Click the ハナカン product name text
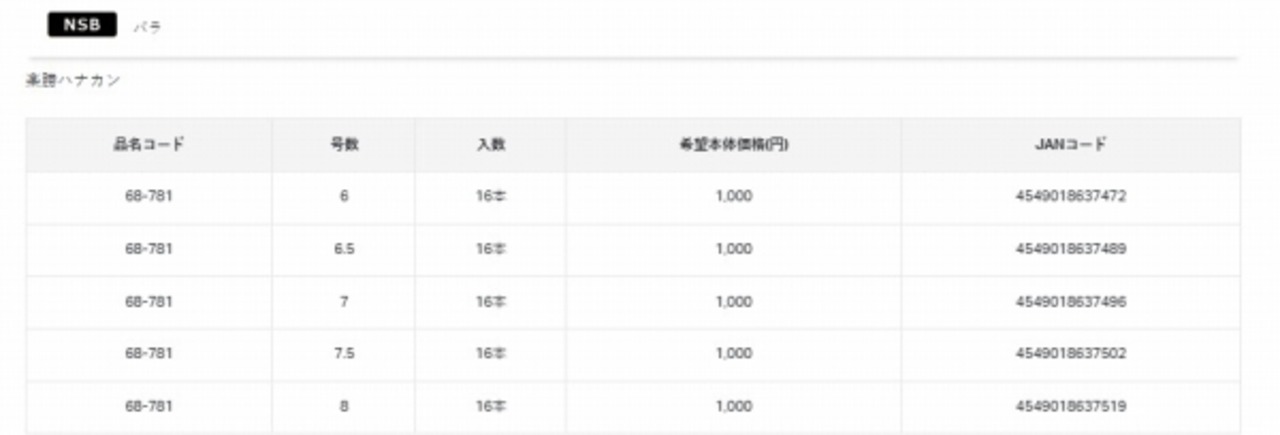This screenshot has width=1280, height=435. tap(73, 80)
